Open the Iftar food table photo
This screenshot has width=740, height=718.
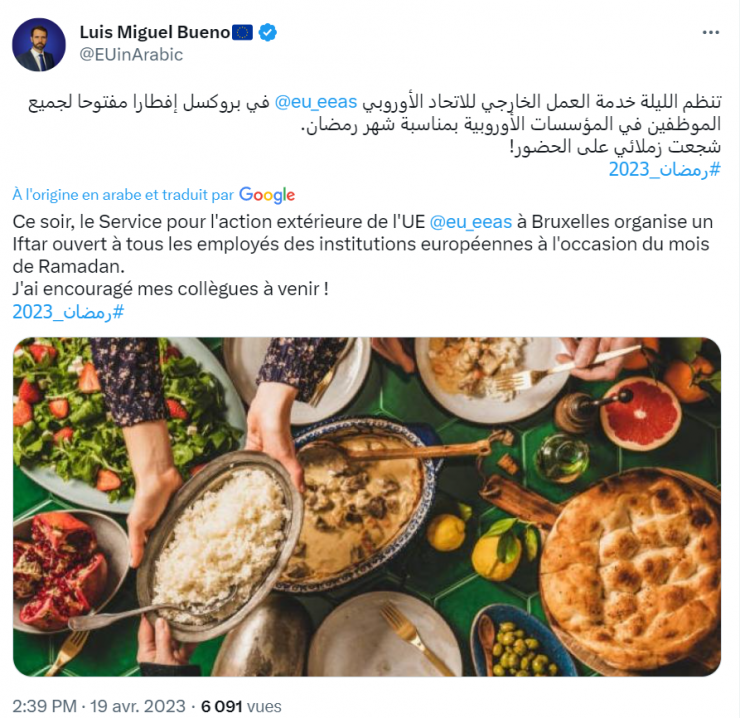pyautogui.click(x=367, y=507)
